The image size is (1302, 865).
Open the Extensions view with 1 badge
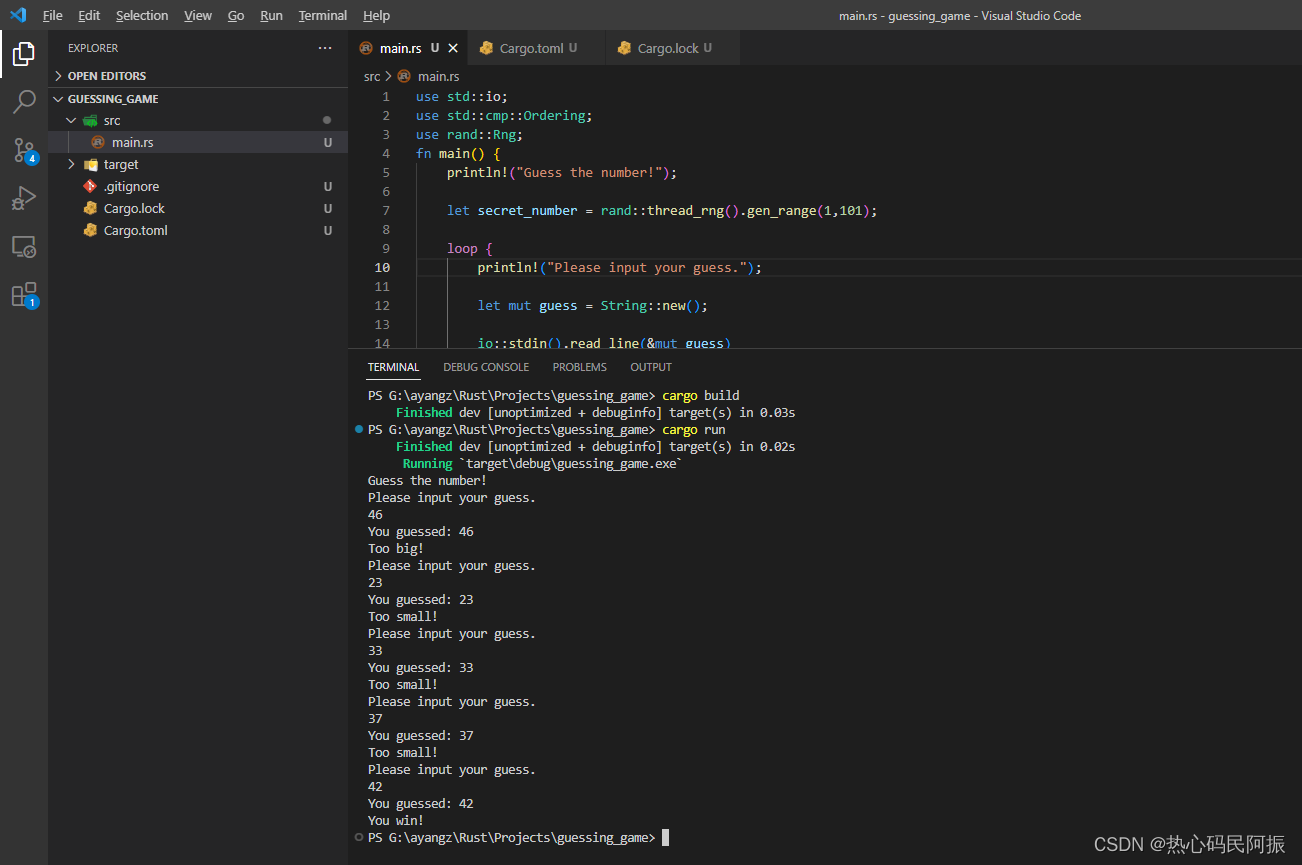[x=24, y=295]
